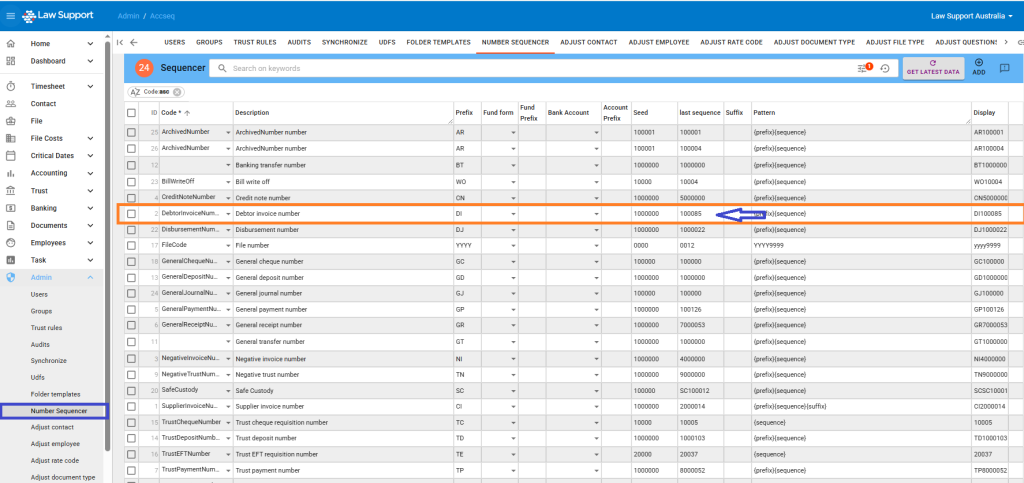Open the Adjust Contact tab
This screenshot has width=1024, height=483.
click(588, 42)
